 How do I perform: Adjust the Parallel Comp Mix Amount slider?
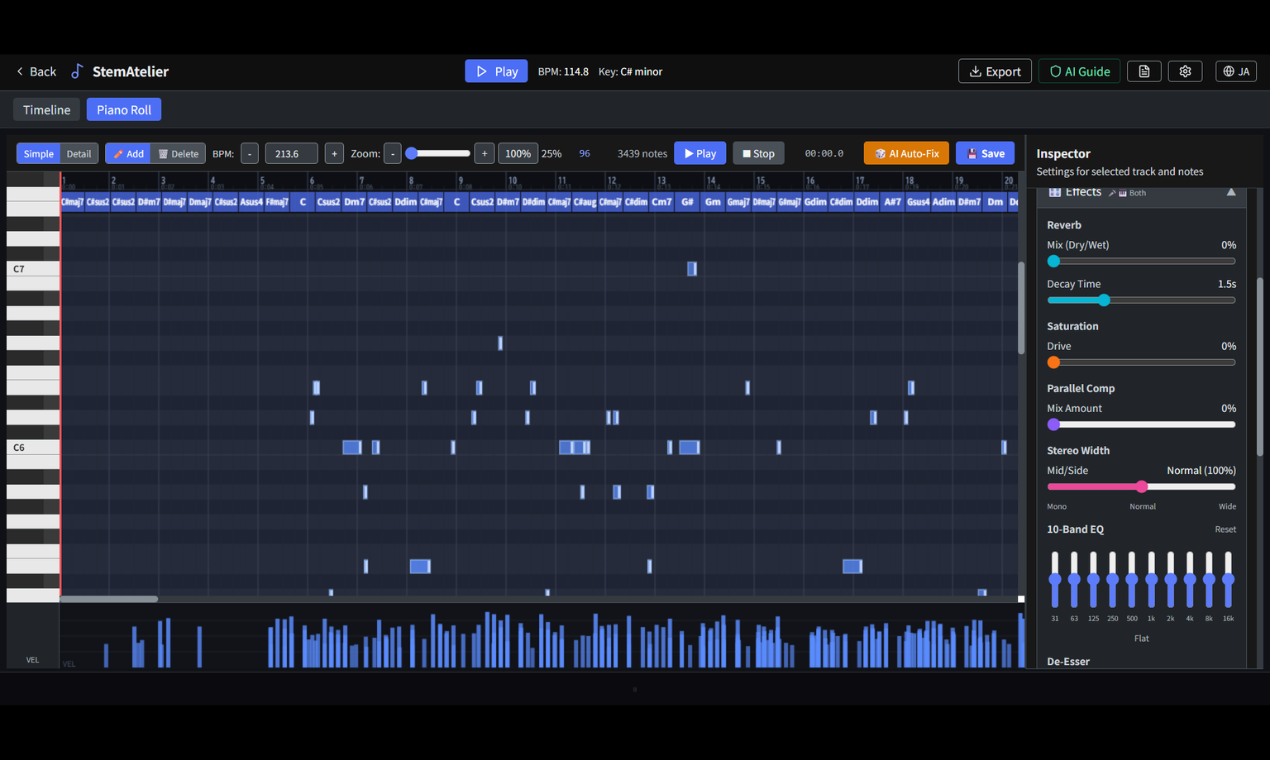(1141, 424)
